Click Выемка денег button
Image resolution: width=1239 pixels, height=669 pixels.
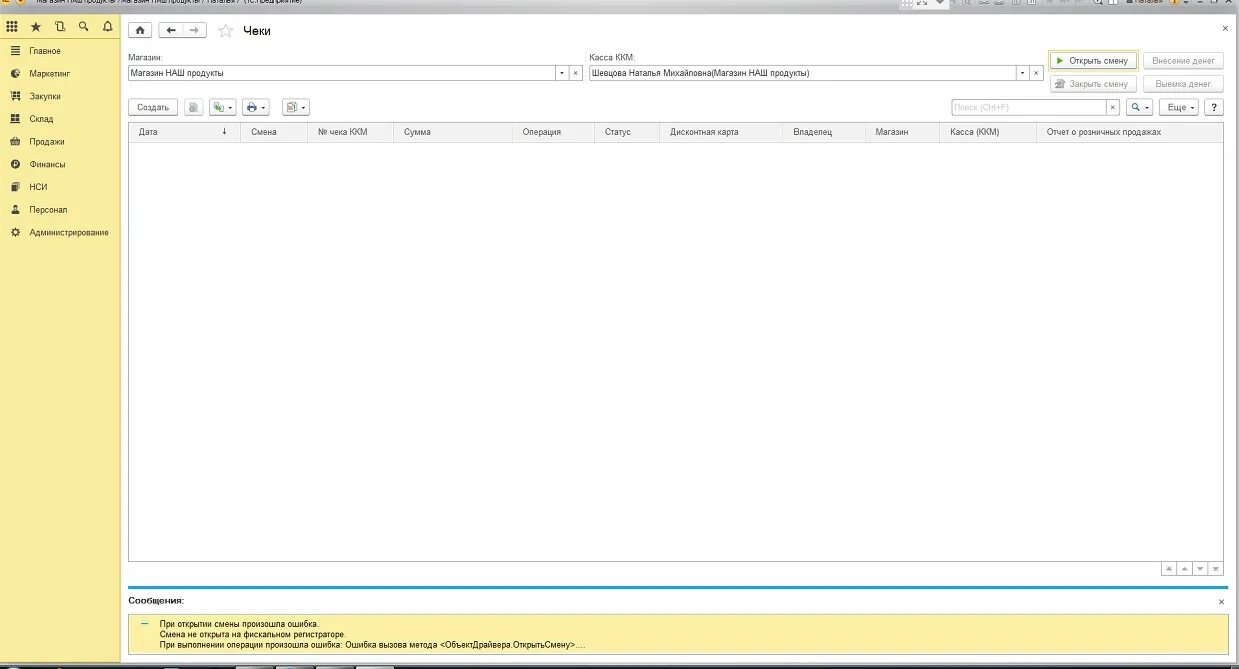coord(1183,84)
